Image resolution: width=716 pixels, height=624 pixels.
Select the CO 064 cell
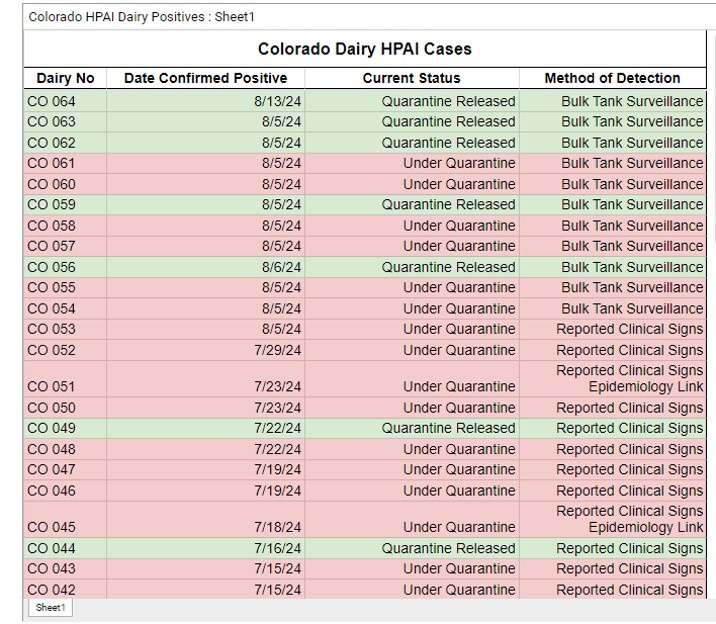click(65, 101)
